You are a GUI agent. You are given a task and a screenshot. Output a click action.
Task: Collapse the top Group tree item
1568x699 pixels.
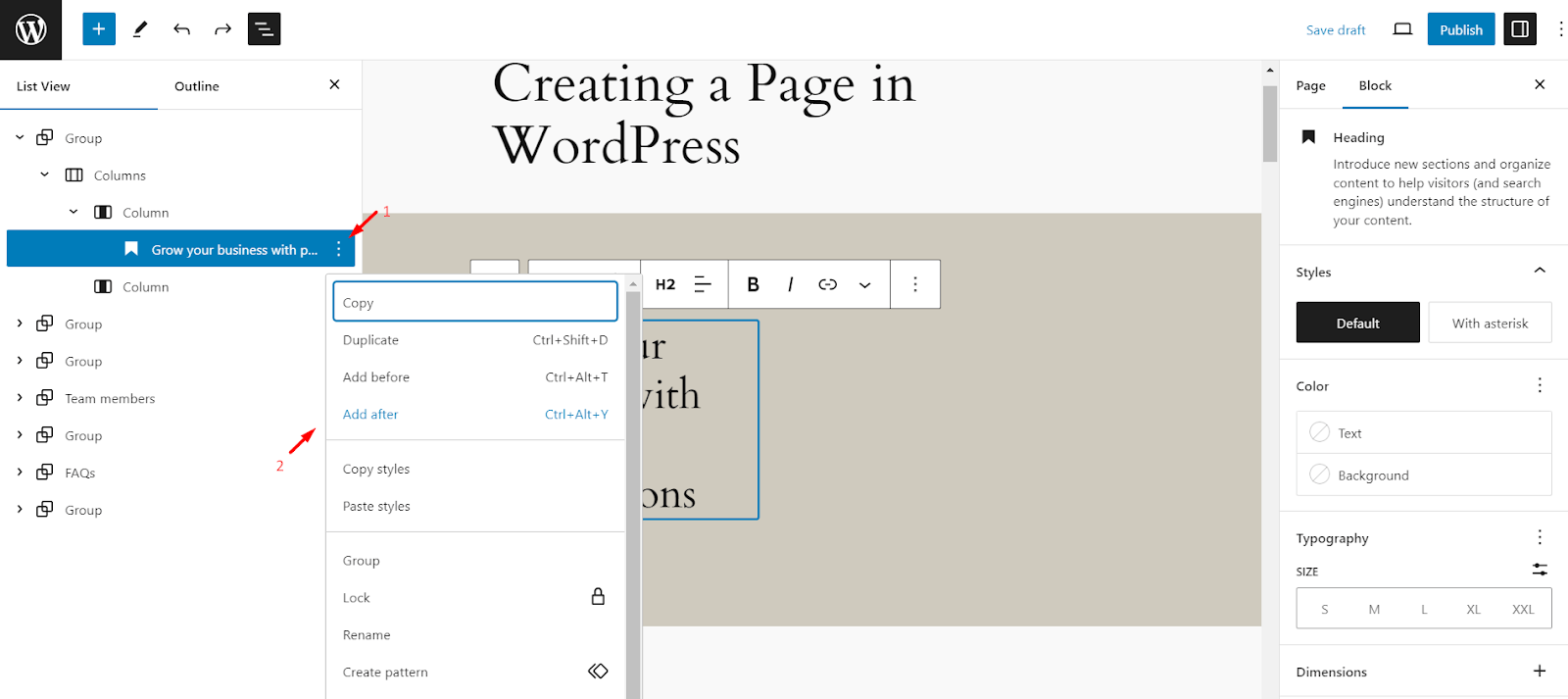pos(20,137)
